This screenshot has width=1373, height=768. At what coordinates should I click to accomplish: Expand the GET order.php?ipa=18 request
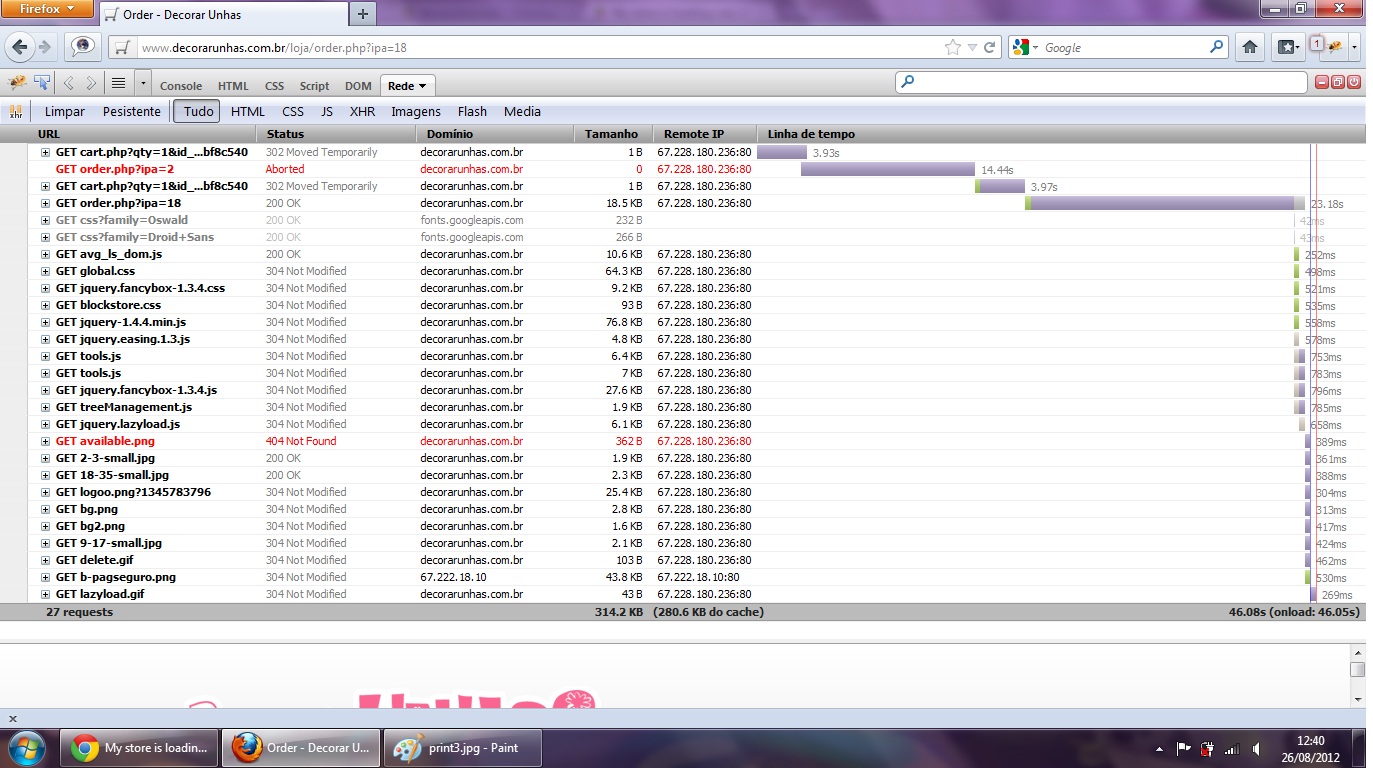point(45,203)
